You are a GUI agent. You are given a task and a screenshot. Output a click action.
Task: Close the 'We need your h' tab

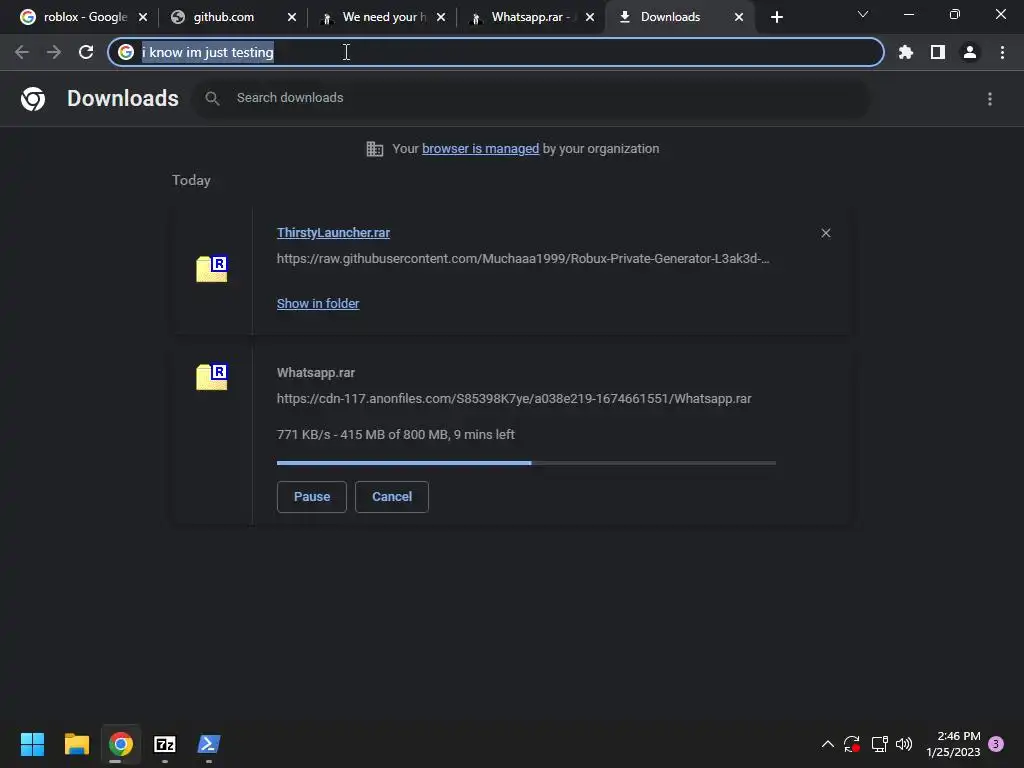coord(441,17)
